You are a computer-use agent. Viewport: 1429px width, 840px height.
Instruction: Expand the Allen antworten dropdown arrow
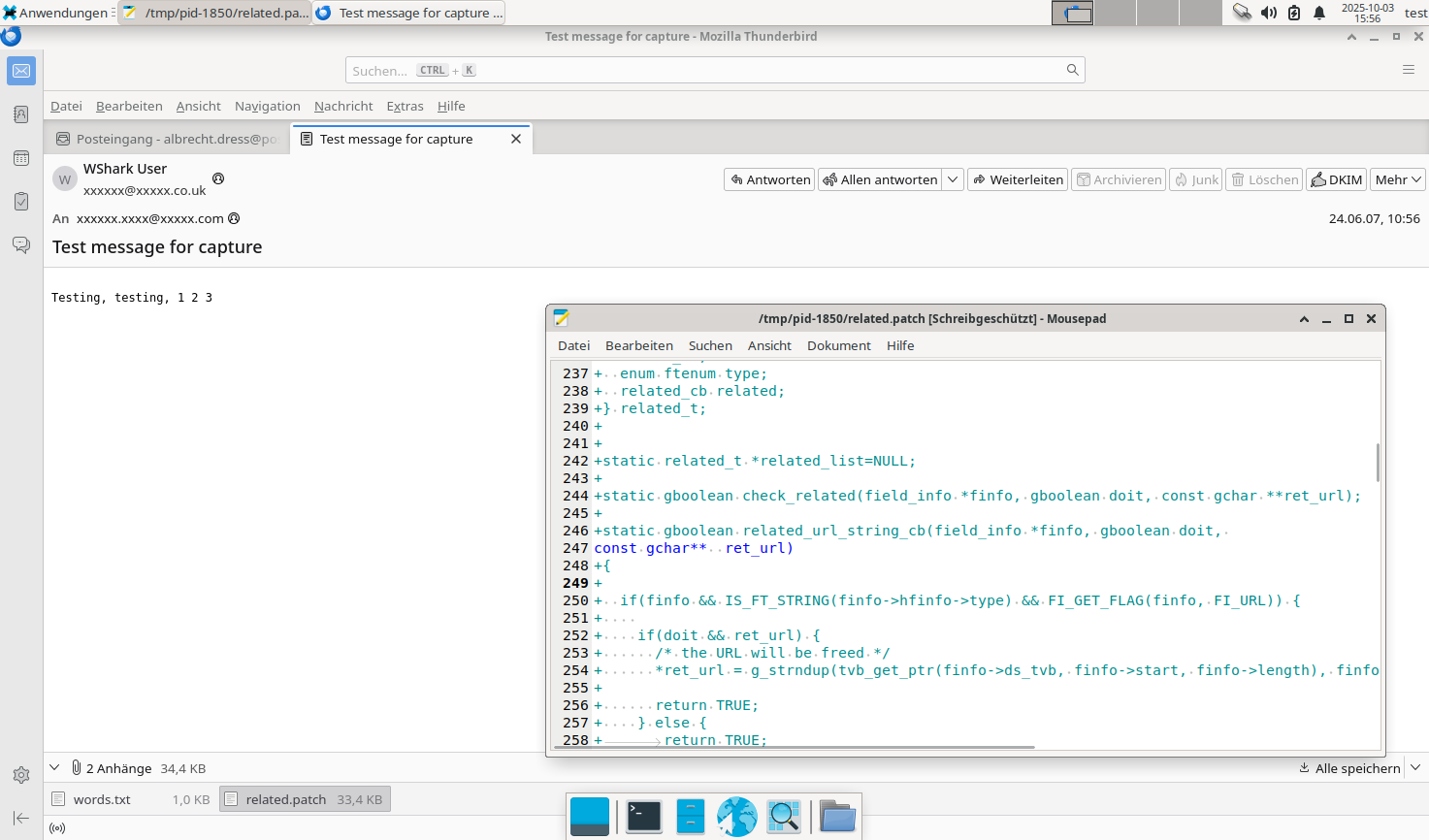click(953, 179)
